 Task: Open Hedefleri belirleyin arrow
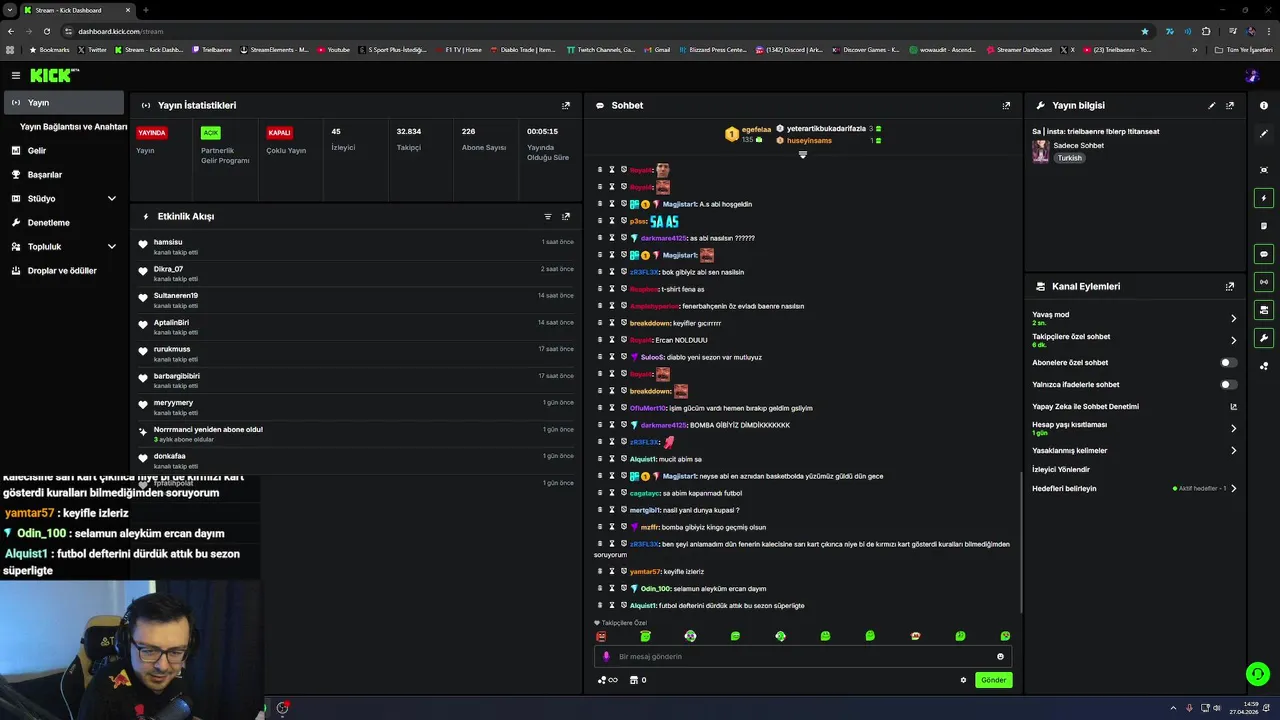1233,489
